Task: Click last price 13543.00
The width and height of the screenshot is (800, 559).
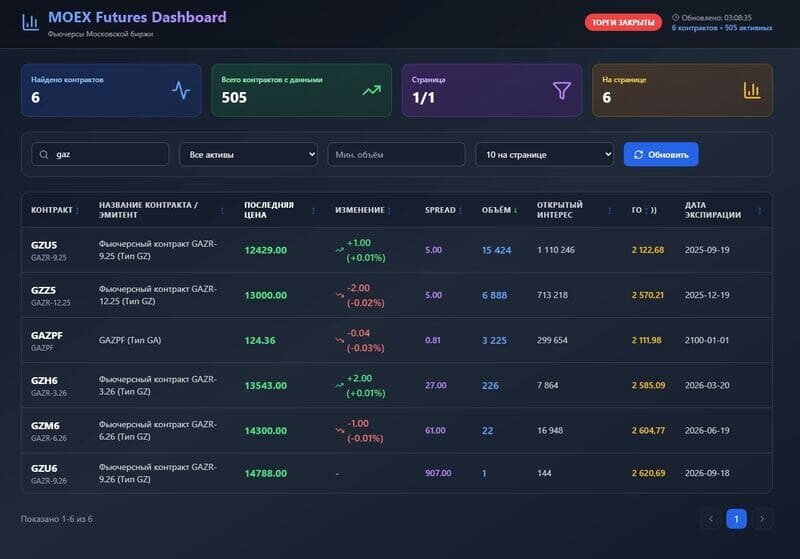Action: [265, 386]
